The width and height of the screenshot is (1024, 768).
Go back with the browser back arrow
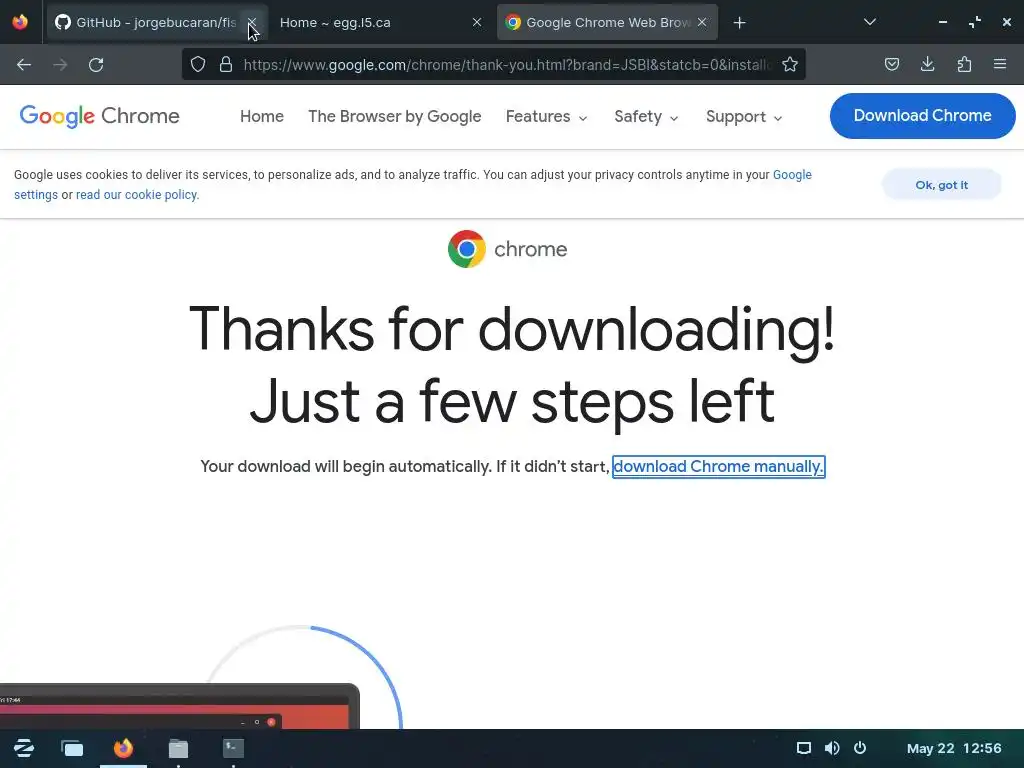[24, 65]
